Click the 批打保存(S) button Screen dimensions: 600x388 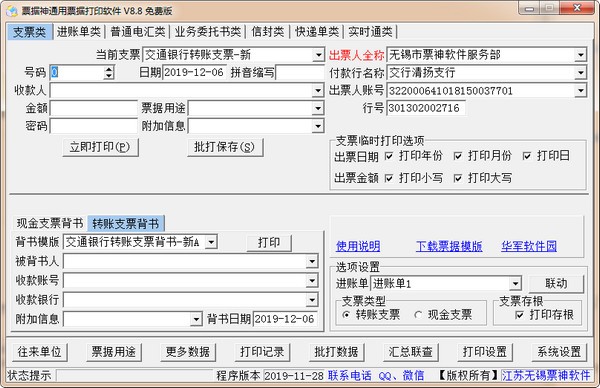[x=225, y=147]
